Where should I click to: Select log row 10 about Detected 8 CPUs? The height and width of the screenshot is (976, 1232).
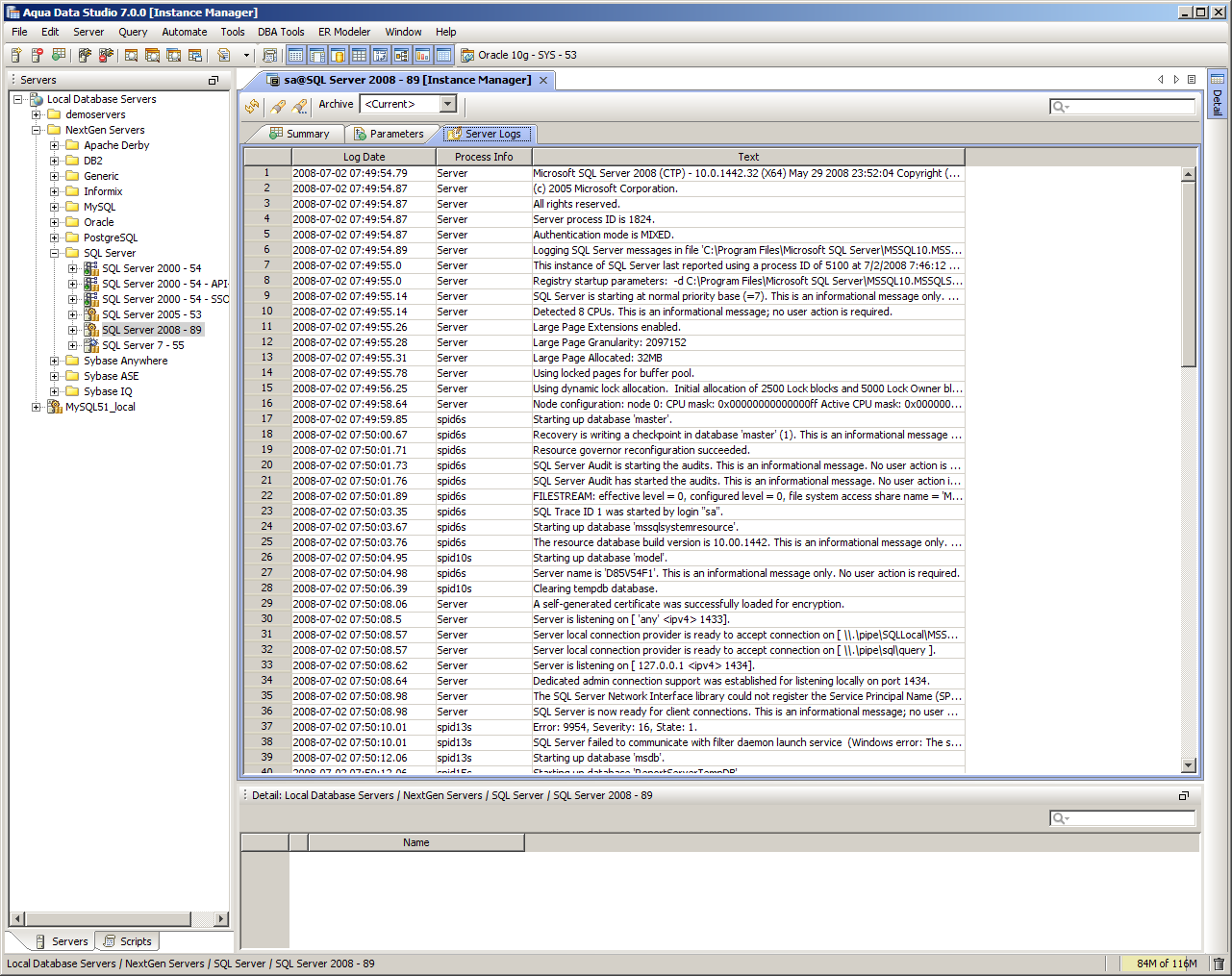(x=604, y=312)
